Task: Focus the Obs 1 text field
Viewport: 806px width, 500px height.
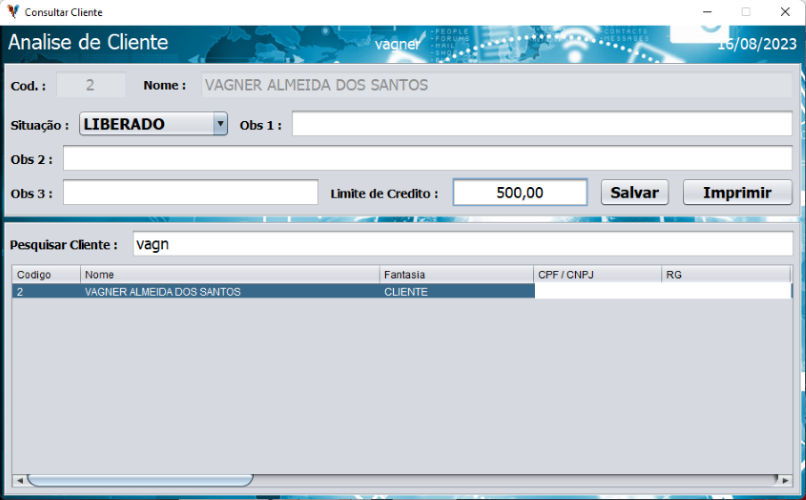Action: [541, 125]
